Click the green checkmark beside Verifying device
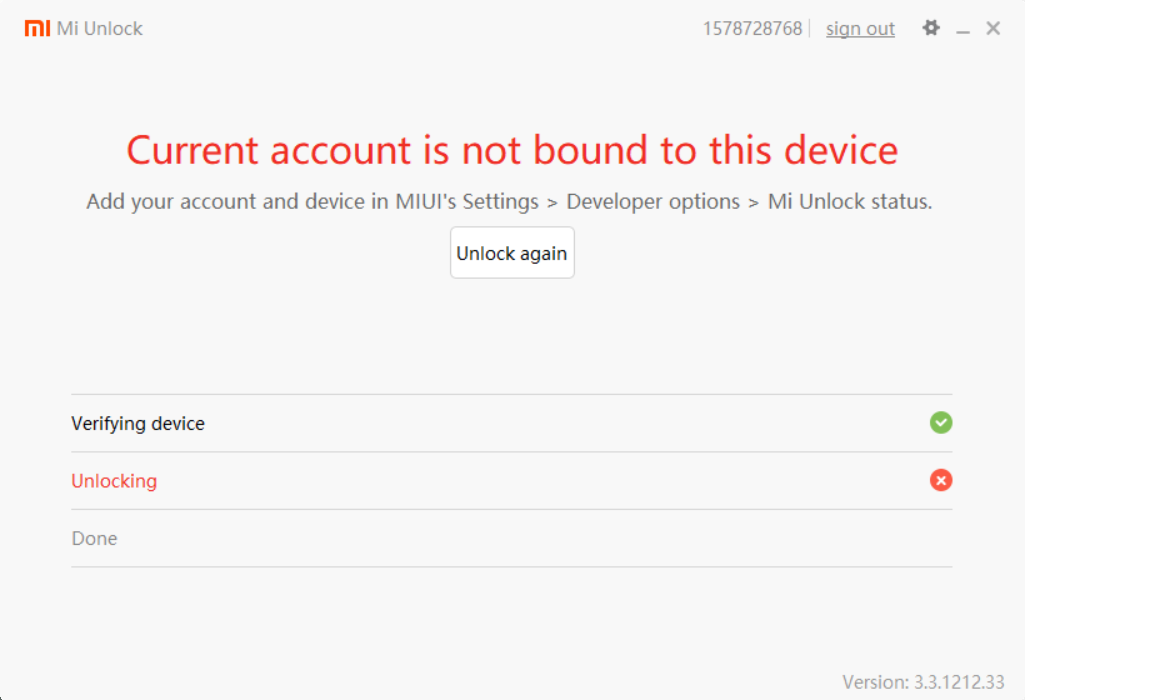Image resolution: width=1152 pixels, height=700 pixels. click(x=941, y=423)
